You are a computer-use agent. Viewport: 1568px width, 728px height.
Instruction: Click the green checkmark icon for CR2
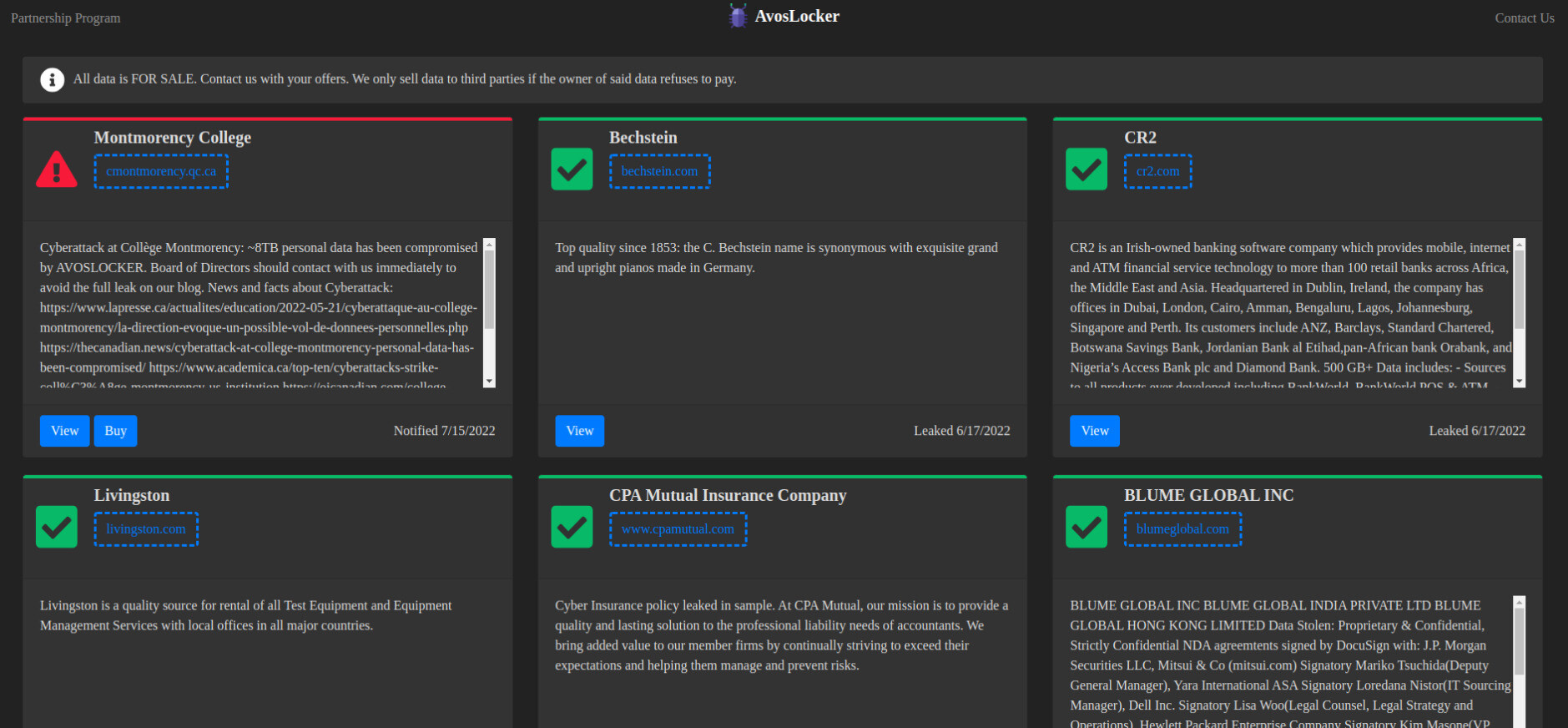[1087, 169]
